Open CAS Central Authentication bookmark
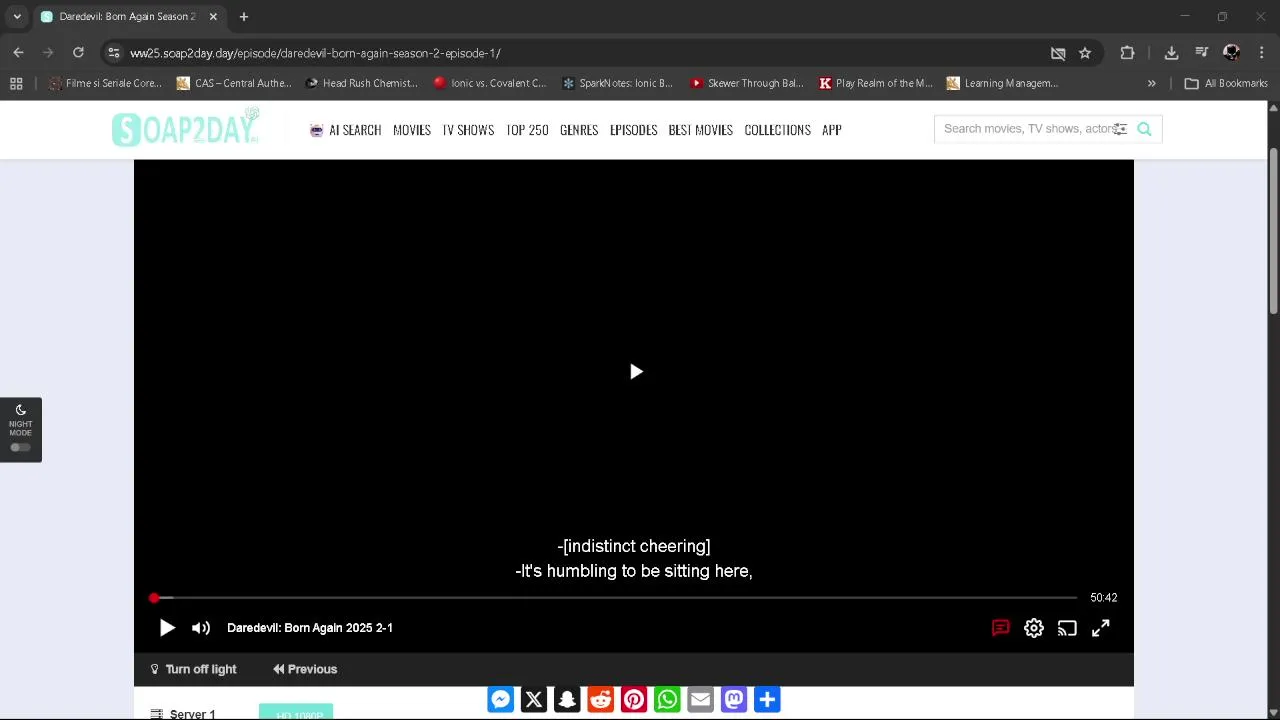 (x=234, y=83)
